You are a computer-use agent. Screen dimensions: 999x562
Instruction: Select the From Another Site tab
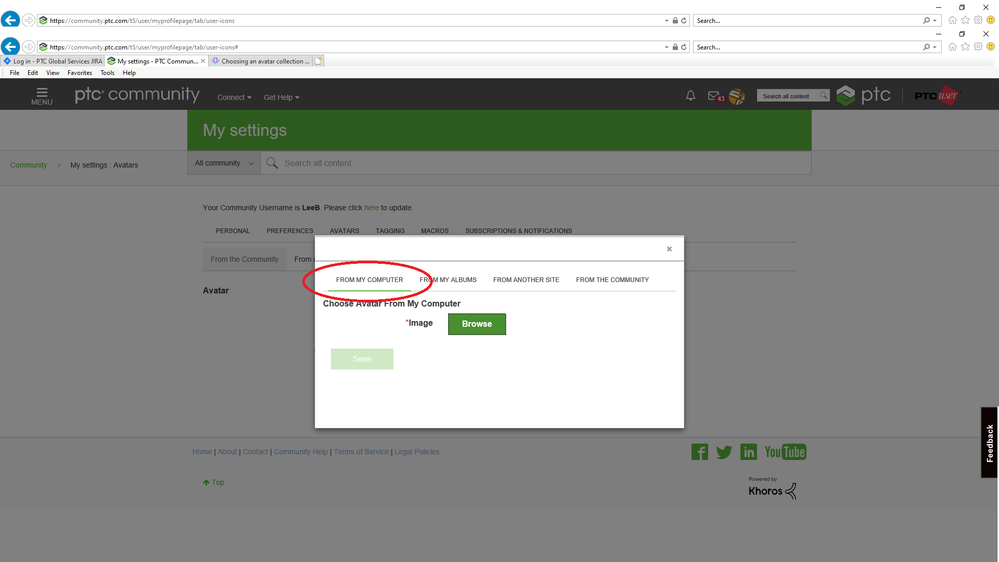526,280
